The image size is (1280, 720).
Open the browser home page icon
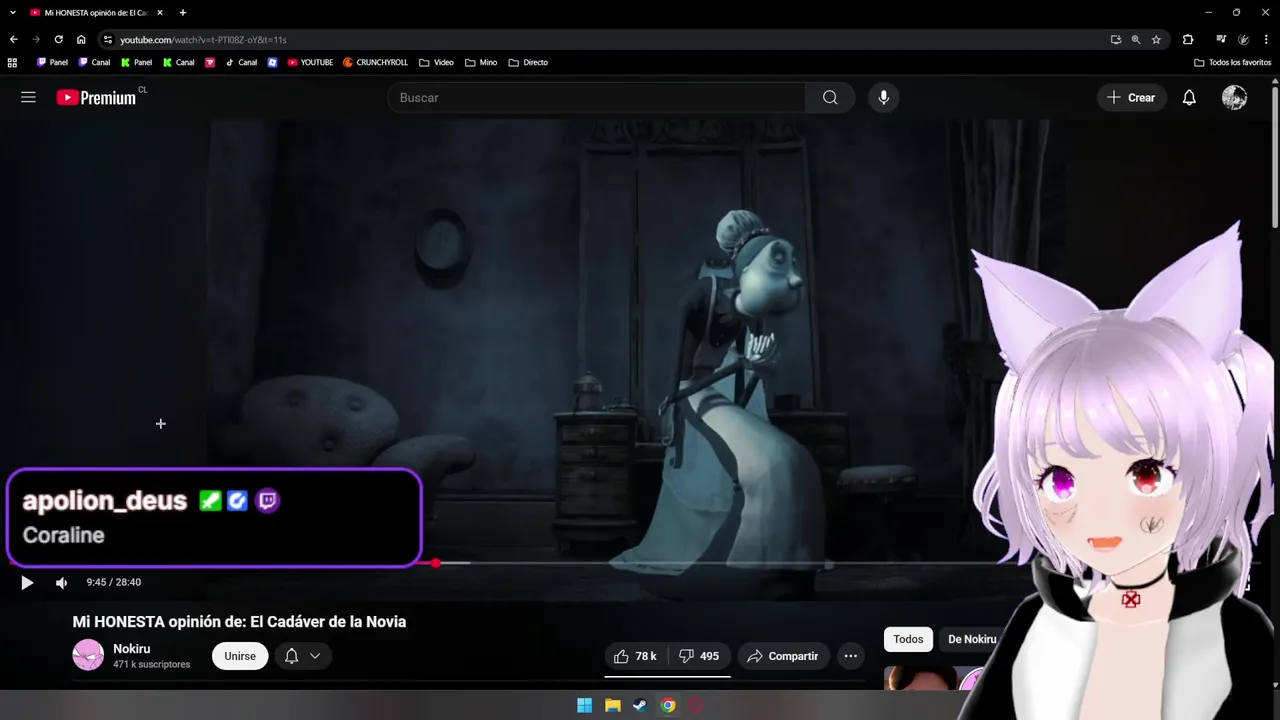pos(81,39)
